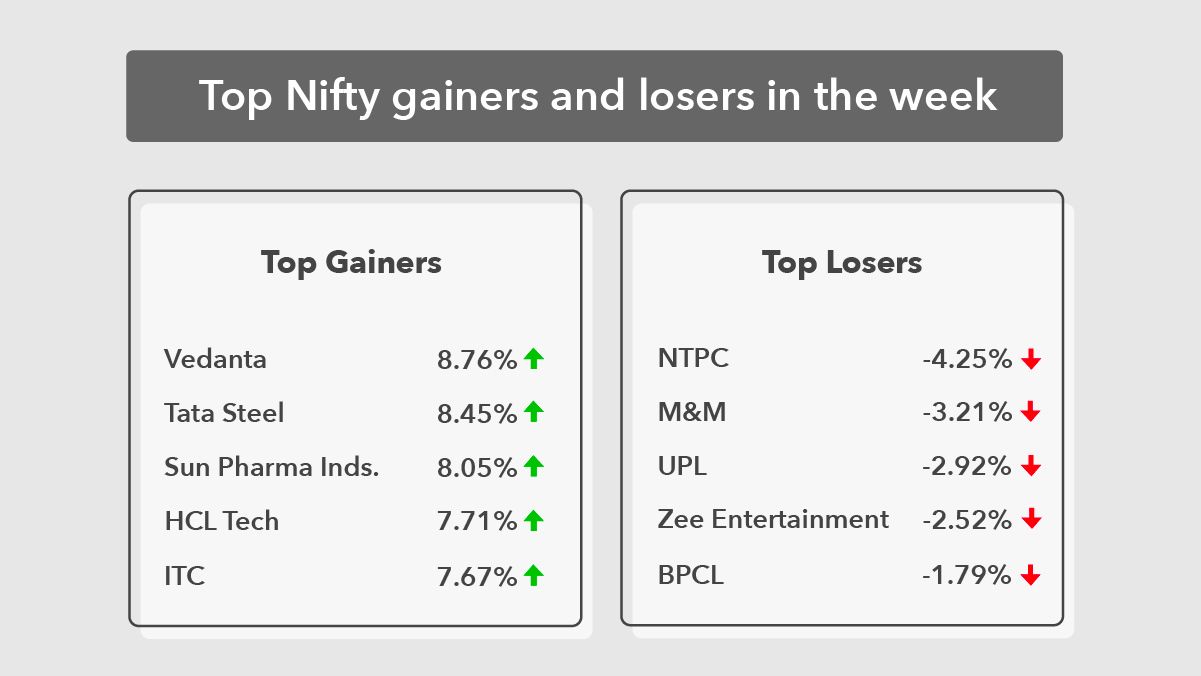Click the red down arrow next to BPCL

pyautogui.click(x=1031, y=575)
